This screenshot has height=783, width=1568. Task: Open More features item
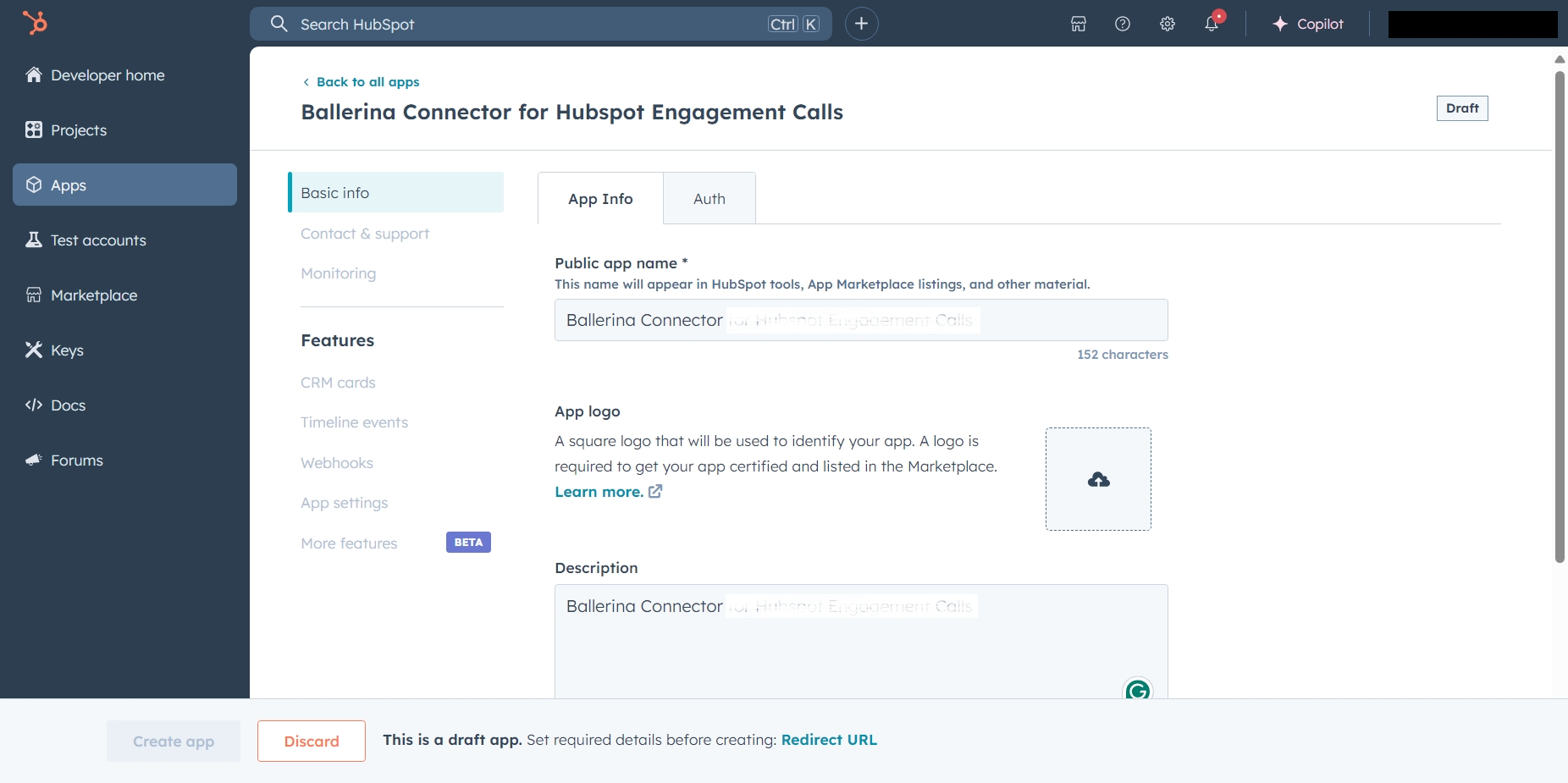349,543
